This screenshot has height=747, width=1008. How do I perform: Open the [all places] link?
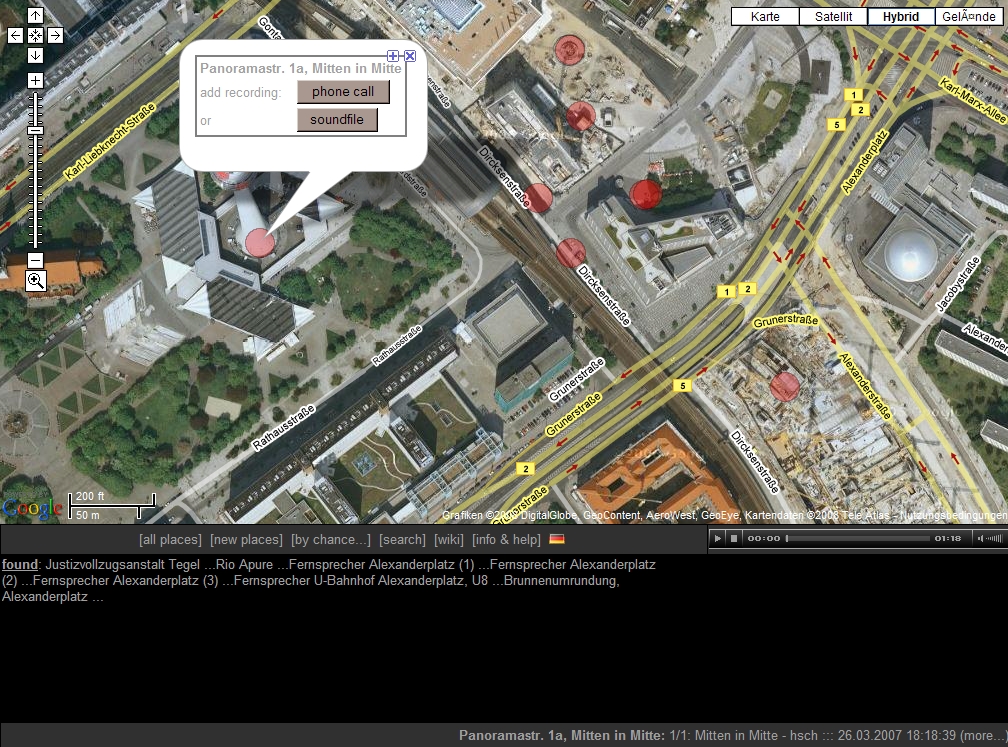click(x=169, y=540)
